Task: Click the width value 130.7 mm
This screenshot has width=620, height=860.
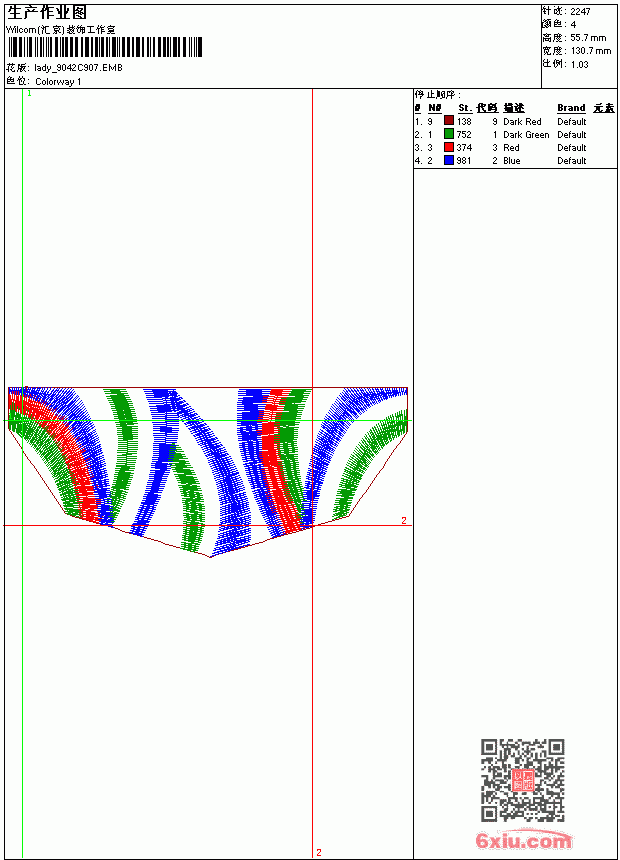Action: (591, 51)
